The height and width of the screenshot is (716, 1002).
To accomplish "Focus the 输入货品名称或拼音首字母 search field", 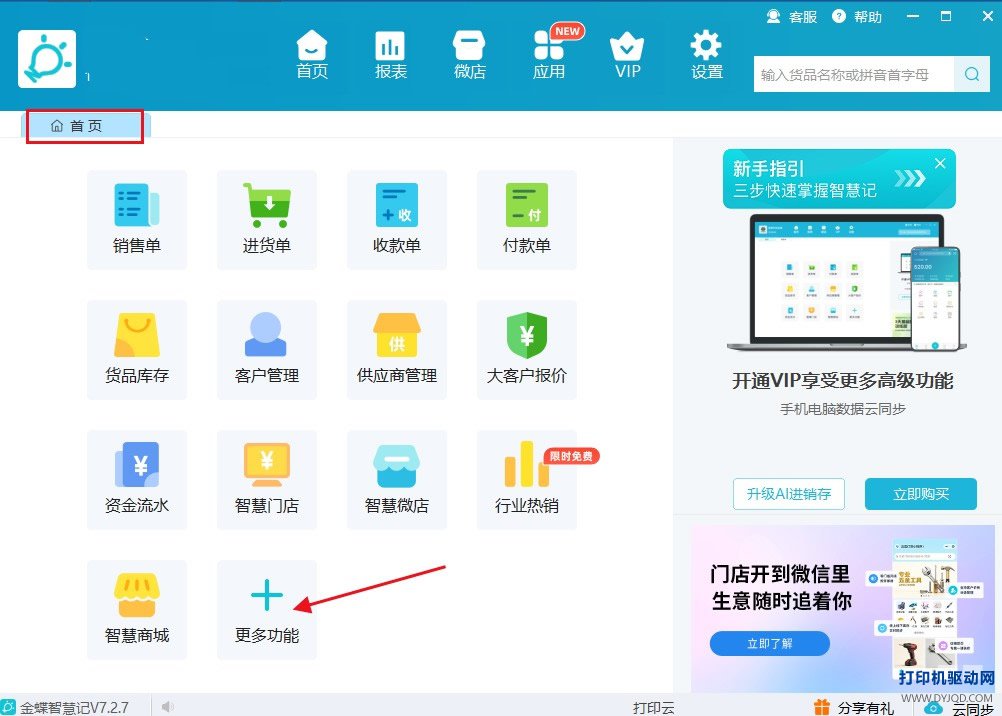I will (x=854, y=74).
